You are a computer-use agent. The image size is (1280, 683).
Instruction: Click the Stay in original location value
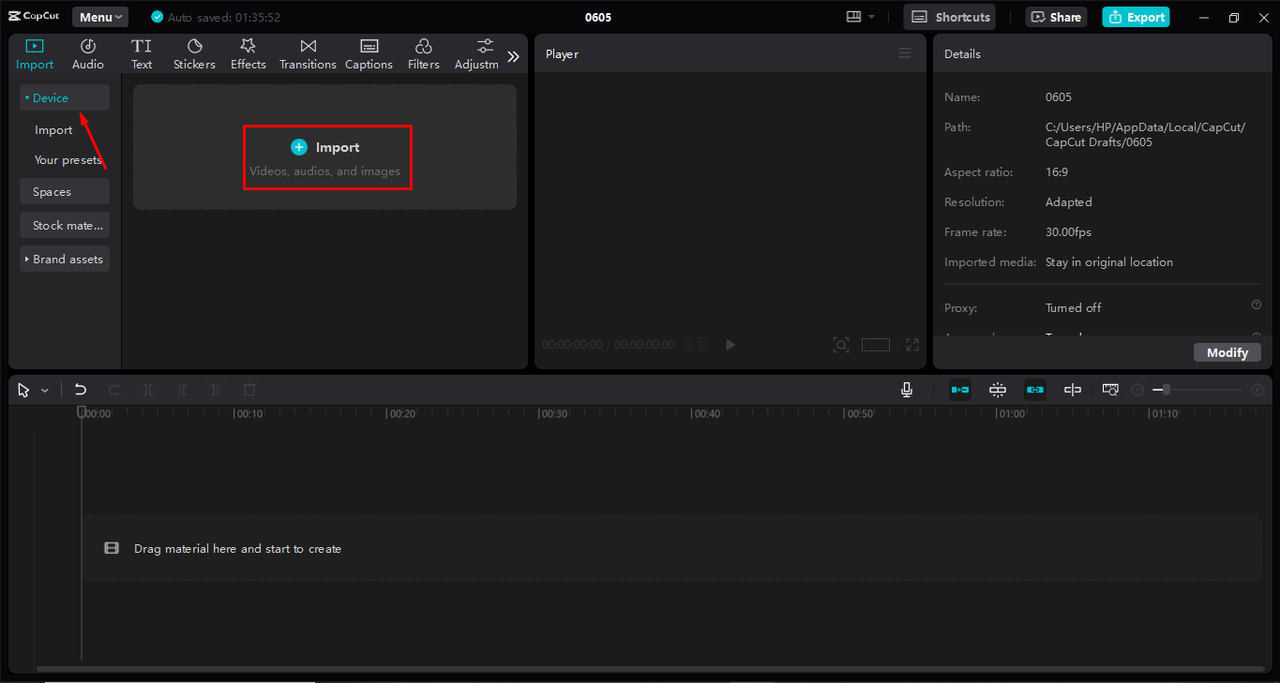coord(1109,262)
